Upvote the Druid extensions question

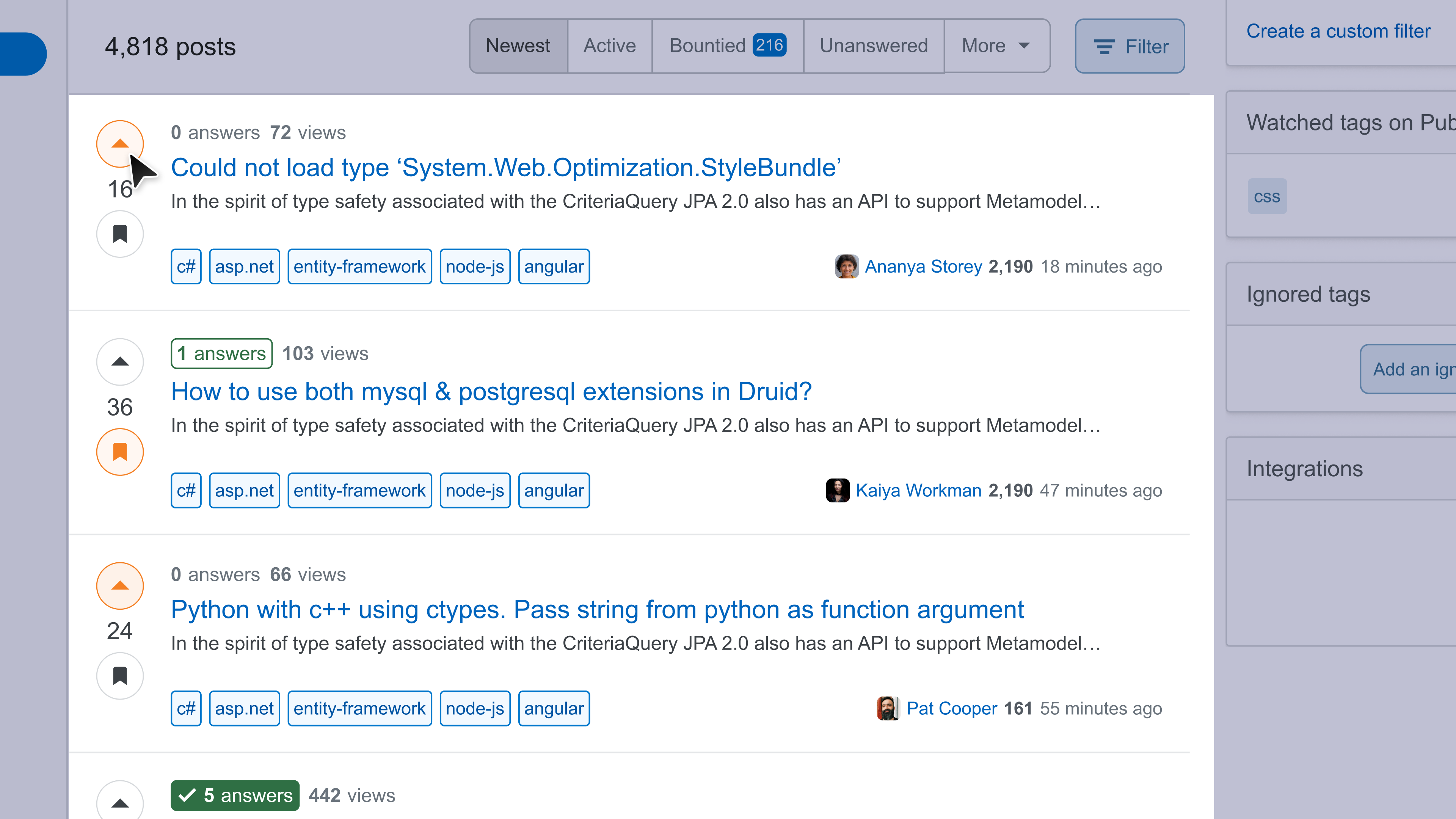click(120, 362)
